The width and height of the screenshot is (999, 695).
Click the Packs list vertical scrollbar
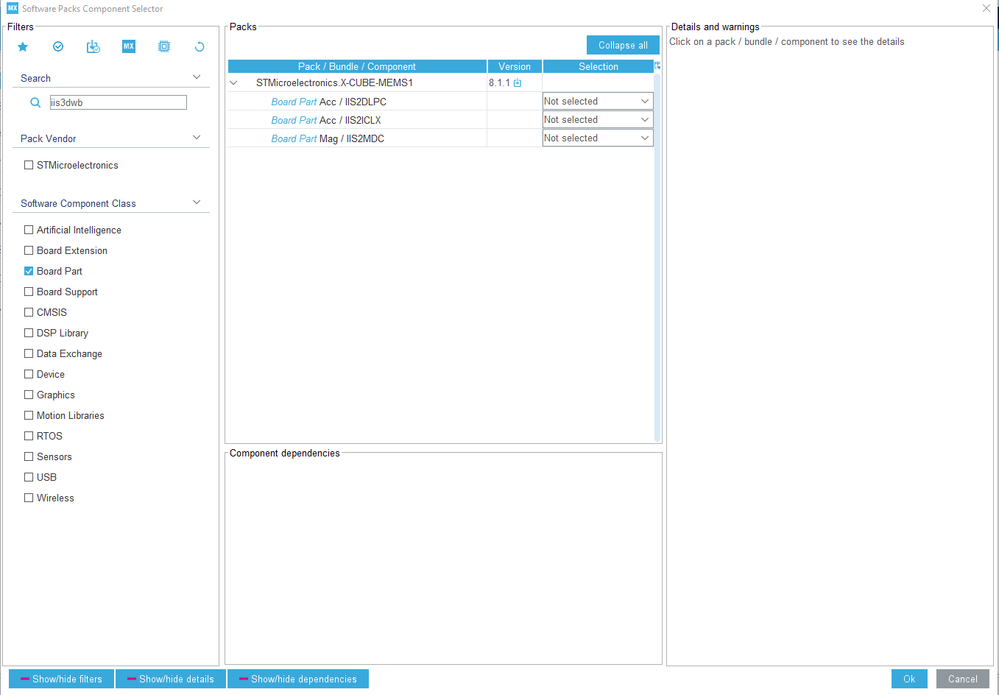click(x=658, y=257)
